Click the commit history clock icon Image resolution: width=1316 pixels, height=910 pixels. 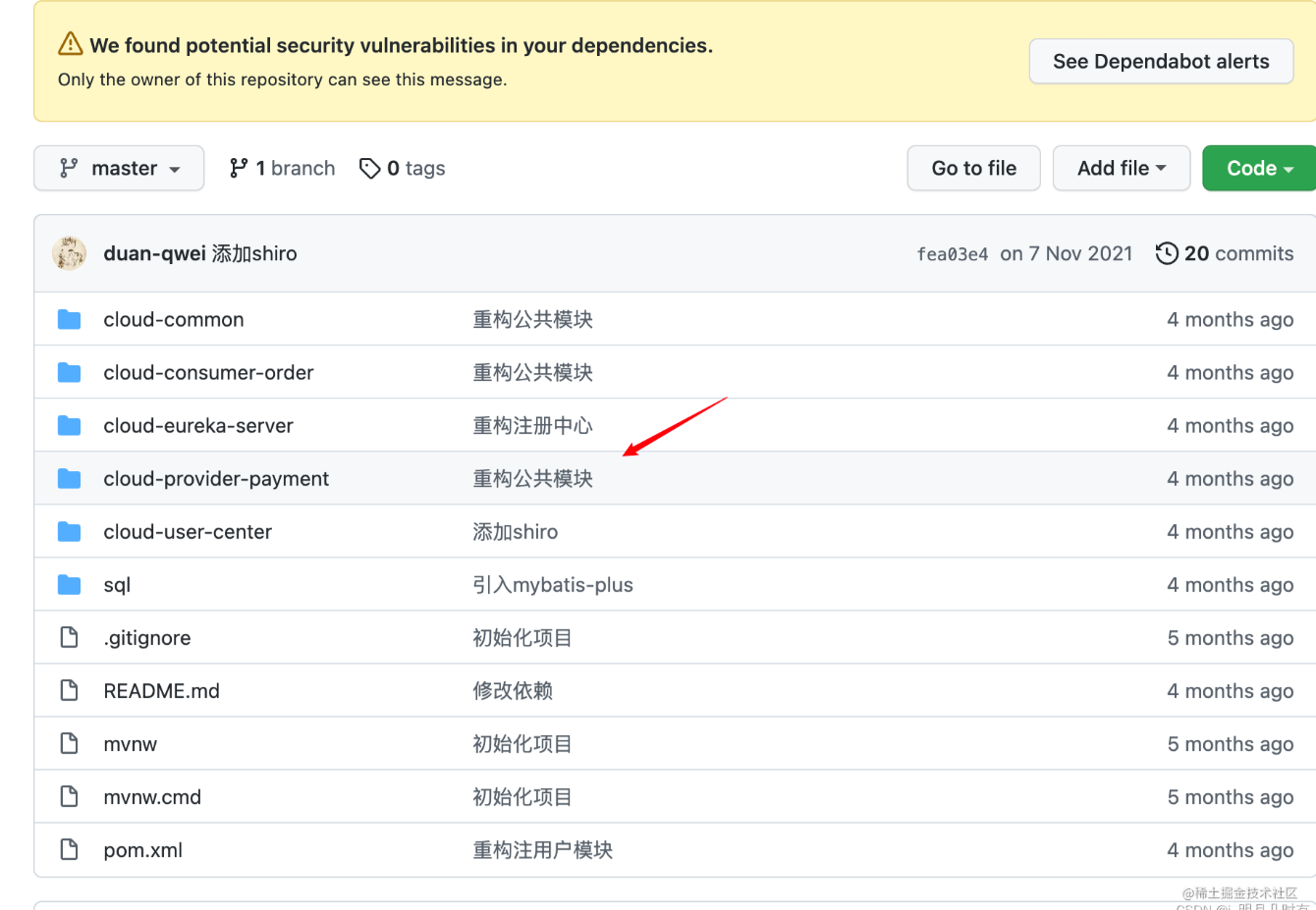tap(1167, 252)
